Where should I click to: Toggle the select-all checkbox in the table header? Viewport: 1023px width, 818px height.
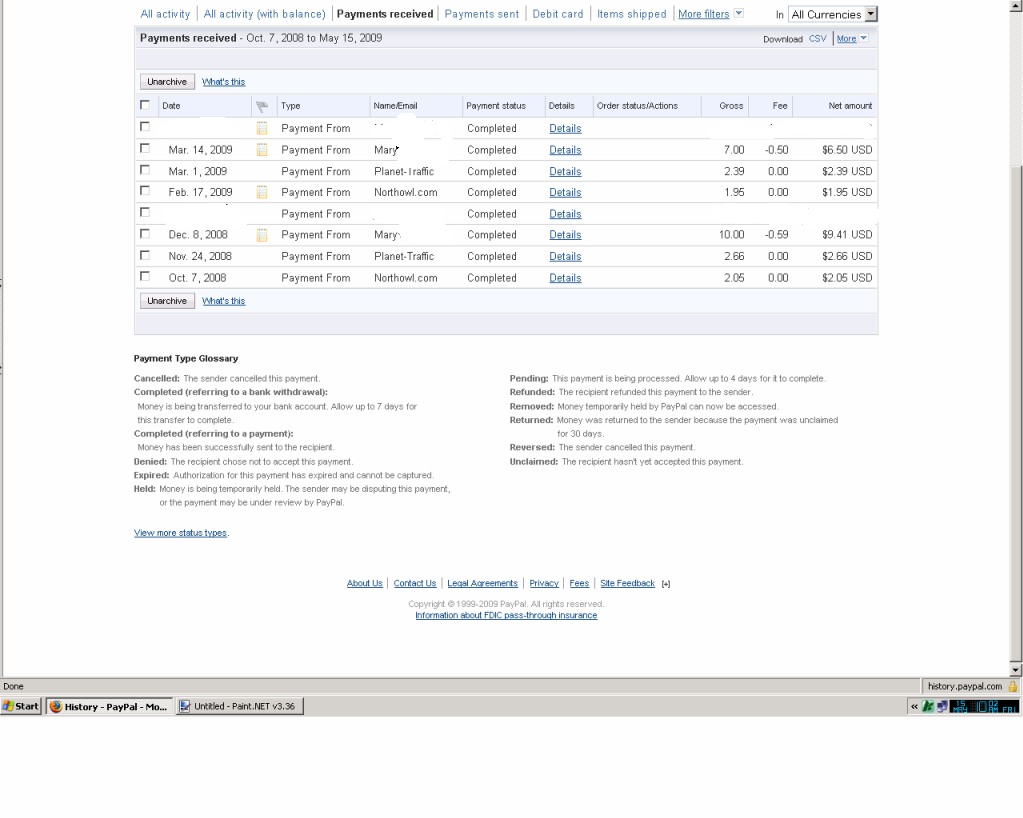pos(145,105)
